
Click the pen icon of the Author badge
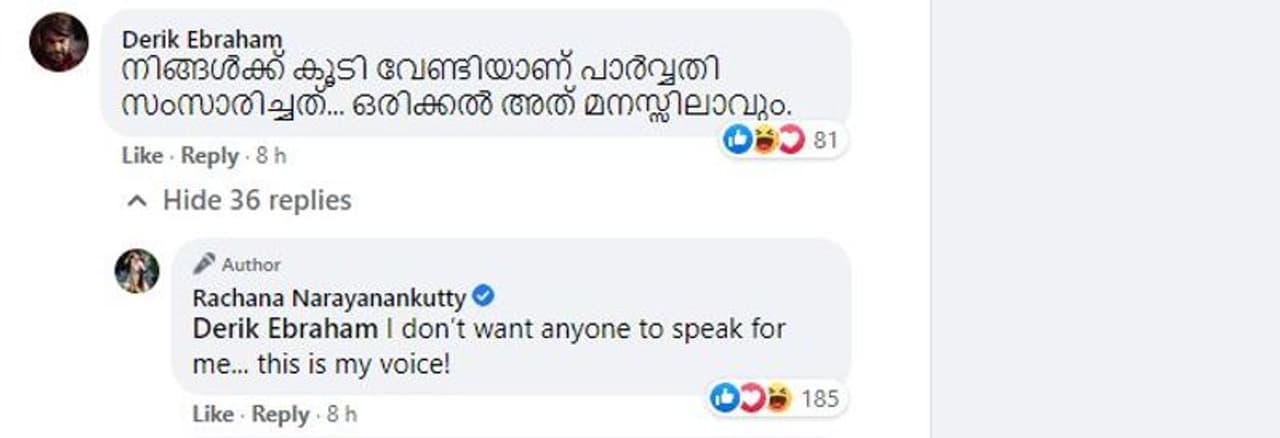coord(204,264)
